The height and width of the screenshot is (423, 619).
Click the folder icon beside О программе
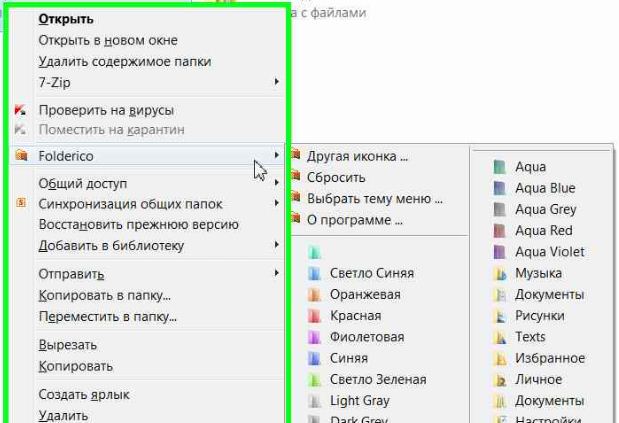[x=296, y=217]
